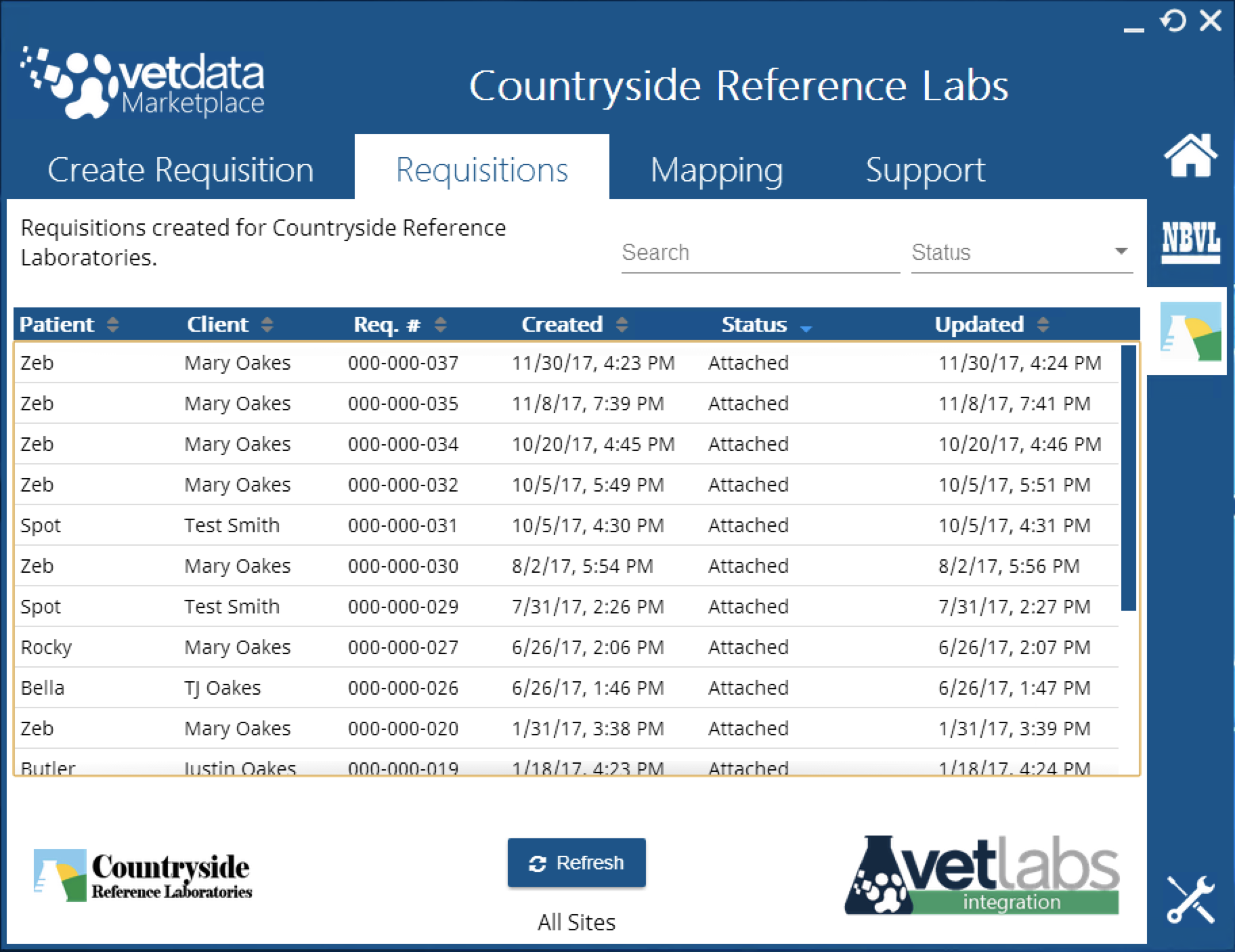Click the vetdata Marketplace logo
Screen dimensions: 1235x952
pos(142,83)
